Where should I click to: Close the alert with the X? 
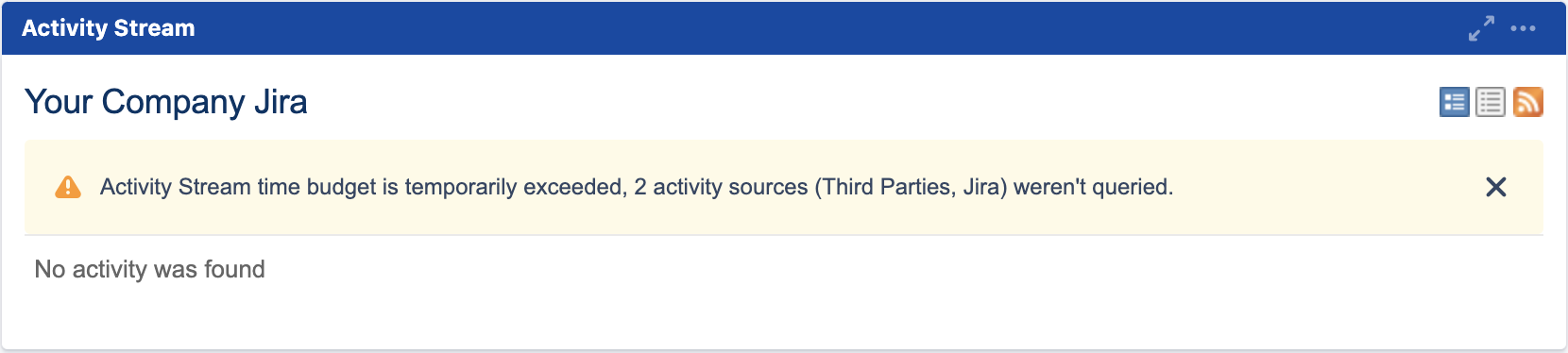1496,187
